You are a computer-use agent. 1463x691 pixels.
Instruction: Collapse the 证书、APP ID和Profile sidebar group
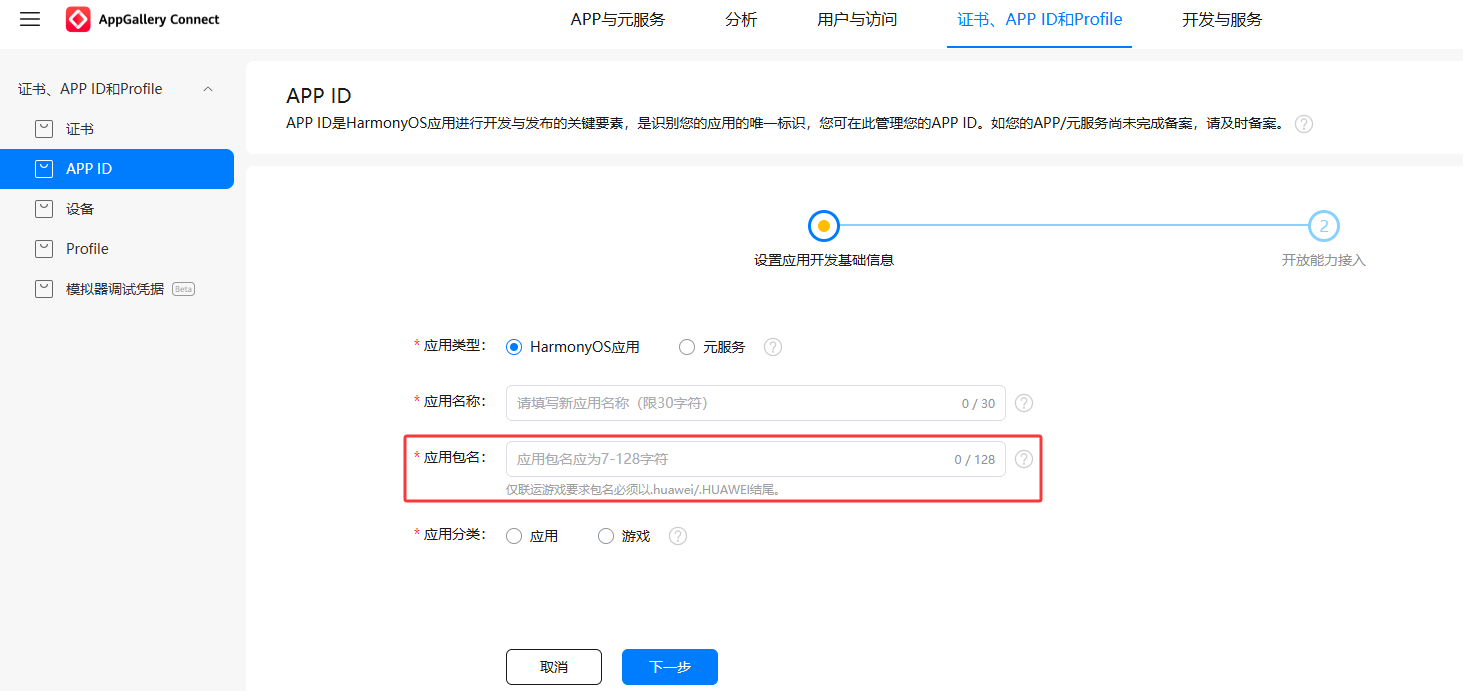[208, 89]
